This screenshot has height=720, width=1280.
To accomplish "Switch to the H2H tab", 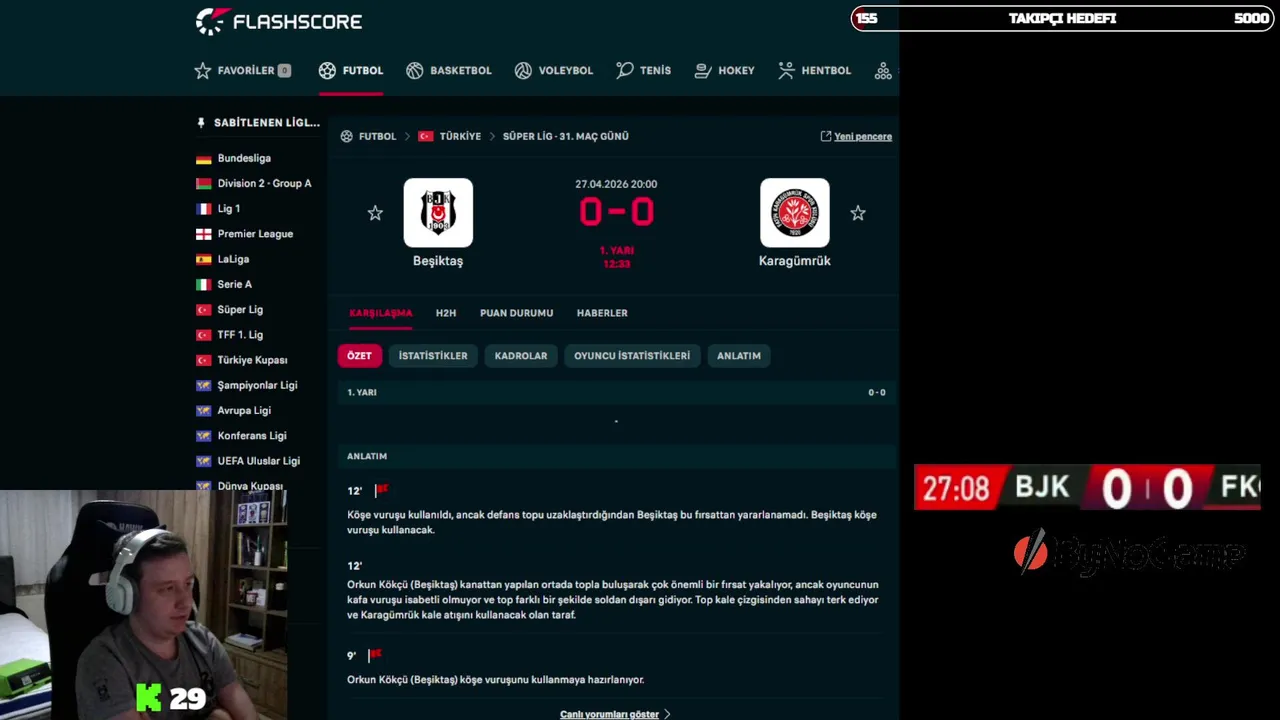I will click(446, 313).
